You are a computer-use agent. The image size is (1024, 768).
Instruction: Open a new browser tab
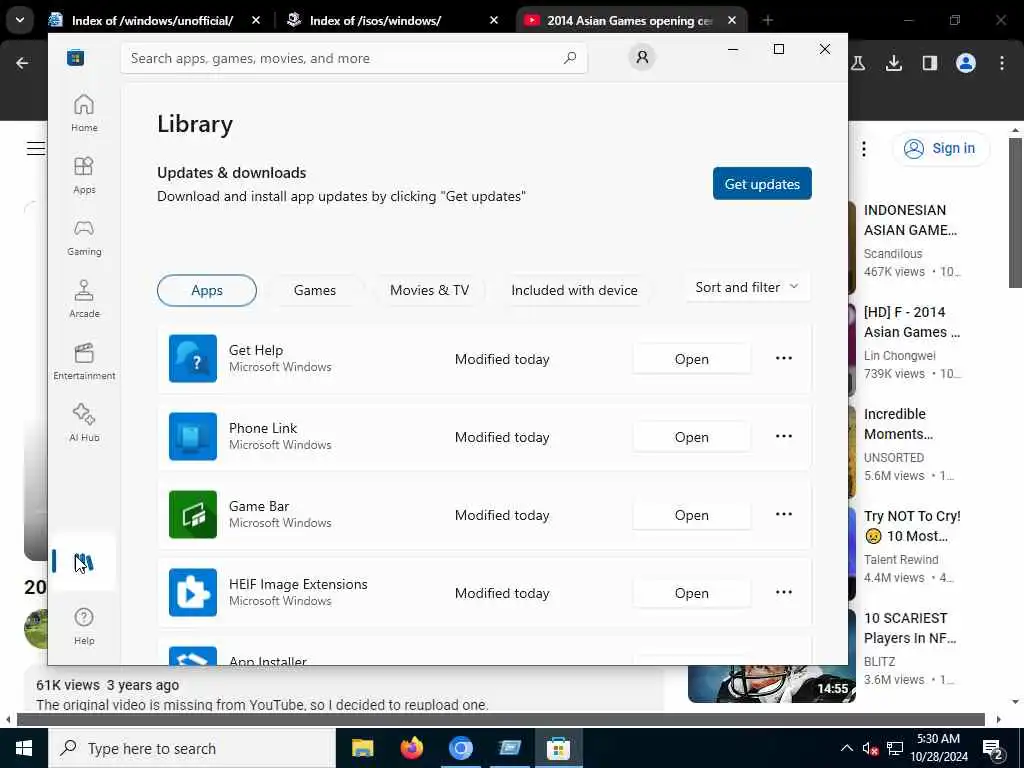tap(767, 20)
